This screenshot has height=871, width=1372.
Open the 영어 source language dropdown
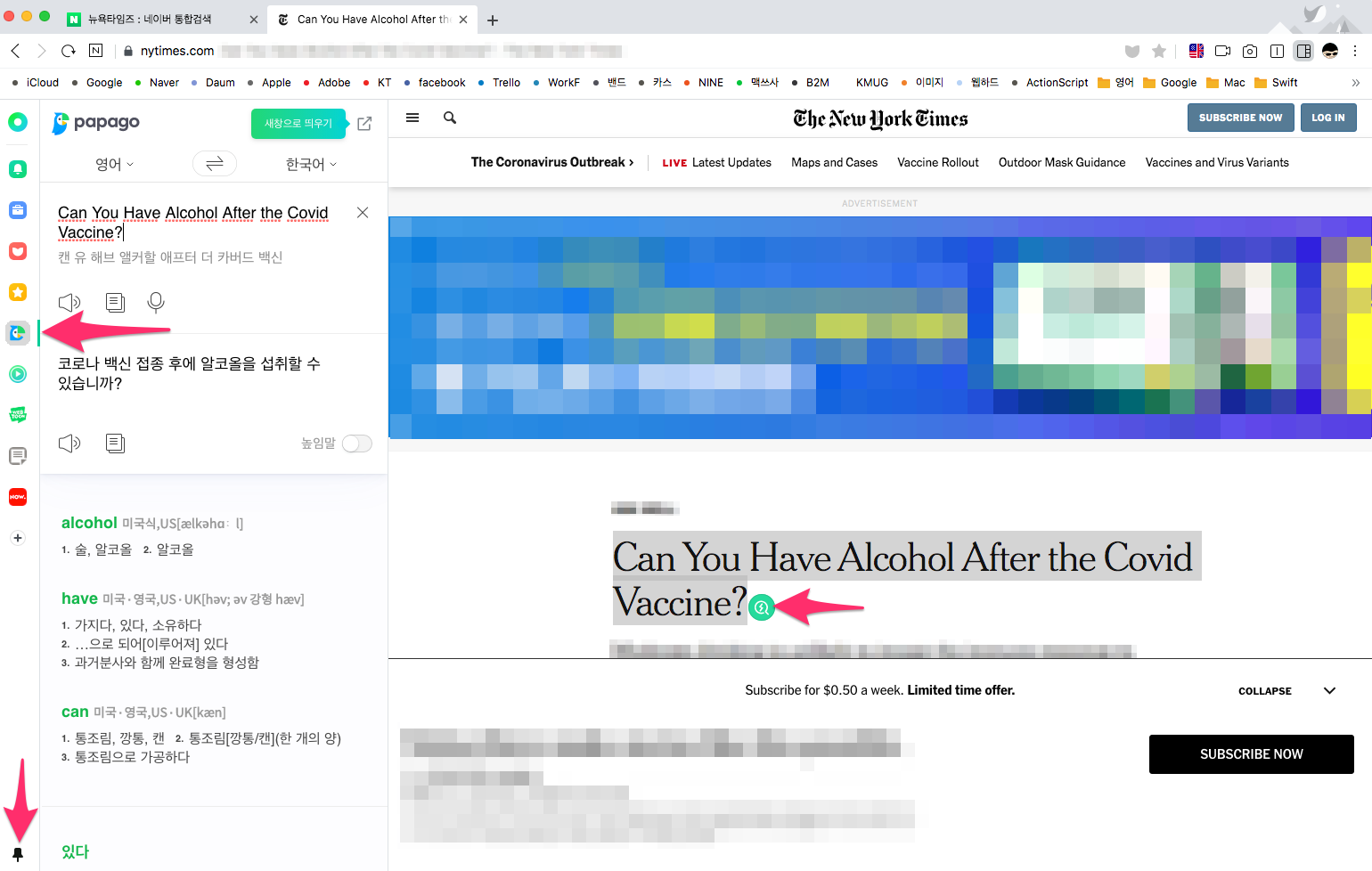coord(114,164)
